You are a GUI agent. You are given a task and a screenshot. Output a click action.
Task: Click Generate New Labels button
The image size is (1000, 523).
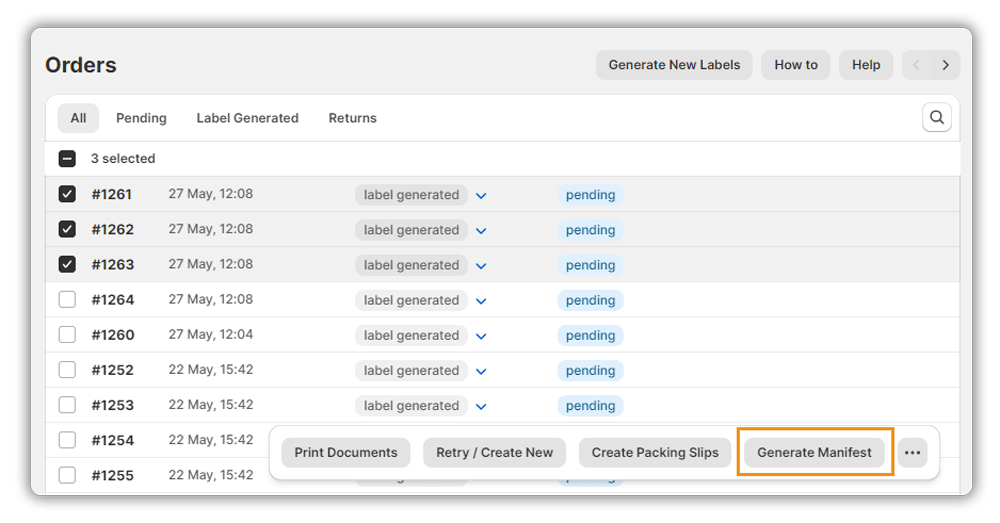pyautogui.click(x=674, y=65)
